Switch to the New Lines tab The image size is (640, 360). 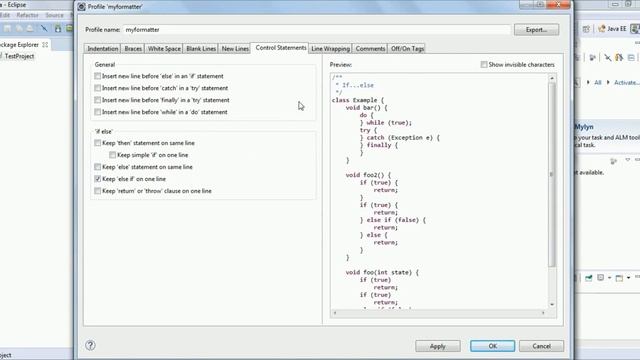tap(235, 49)
